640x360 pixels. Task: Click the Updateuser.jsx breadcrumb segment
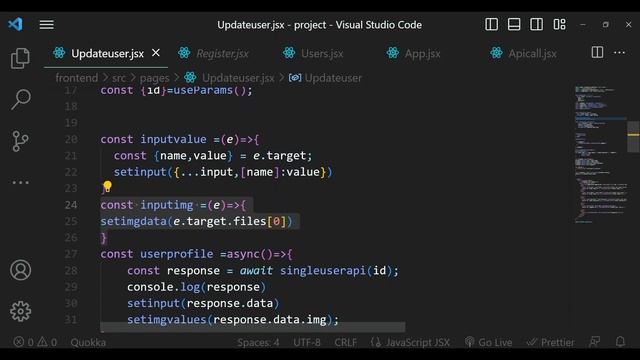(238, 78)
